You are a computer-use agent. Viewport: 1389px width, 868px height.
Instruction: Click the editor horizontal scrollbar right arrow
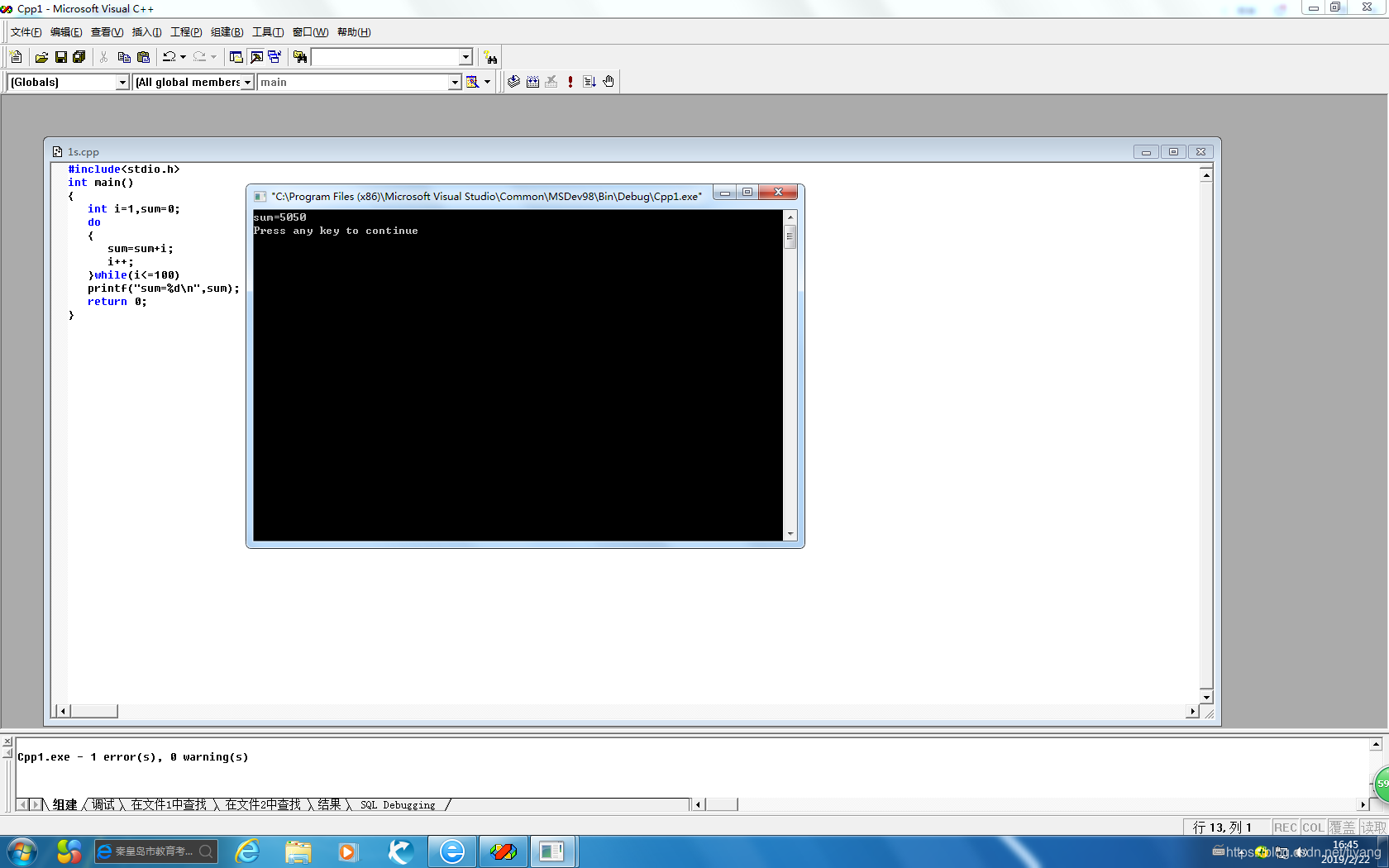[x=1192, y=711]
